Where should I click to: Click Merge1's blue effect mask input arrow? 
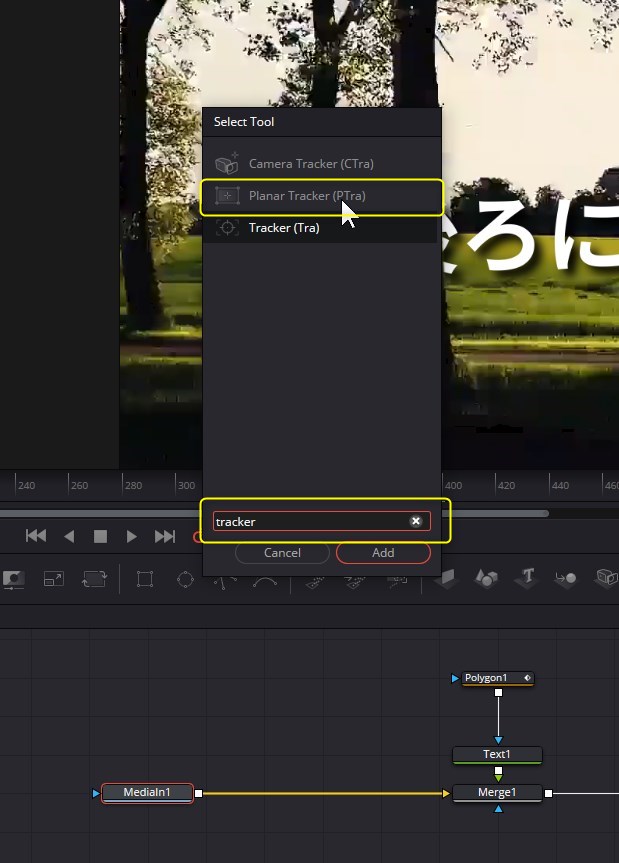(x=499, y=808)
